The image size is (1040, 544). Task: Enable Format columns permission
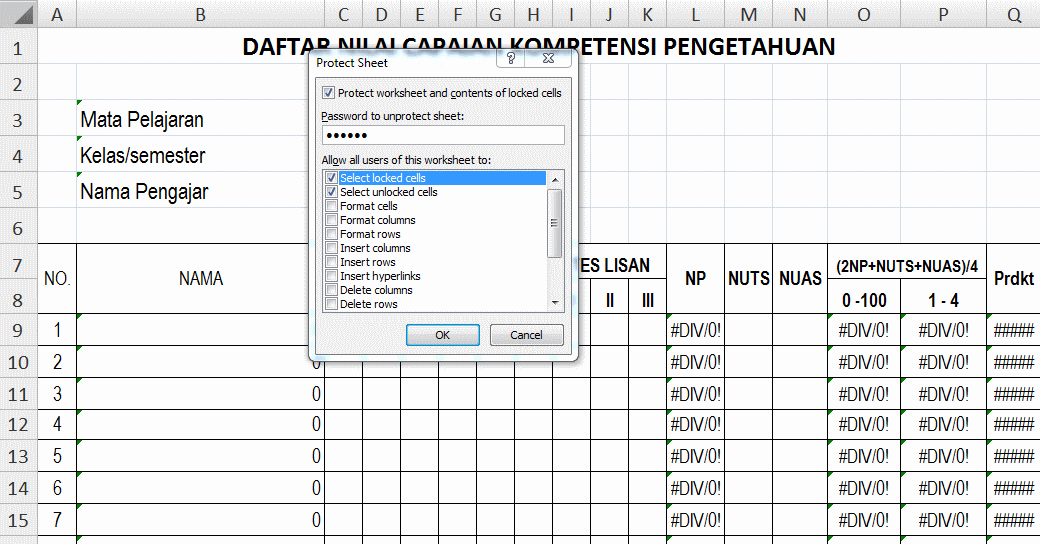tap(332, 220)
